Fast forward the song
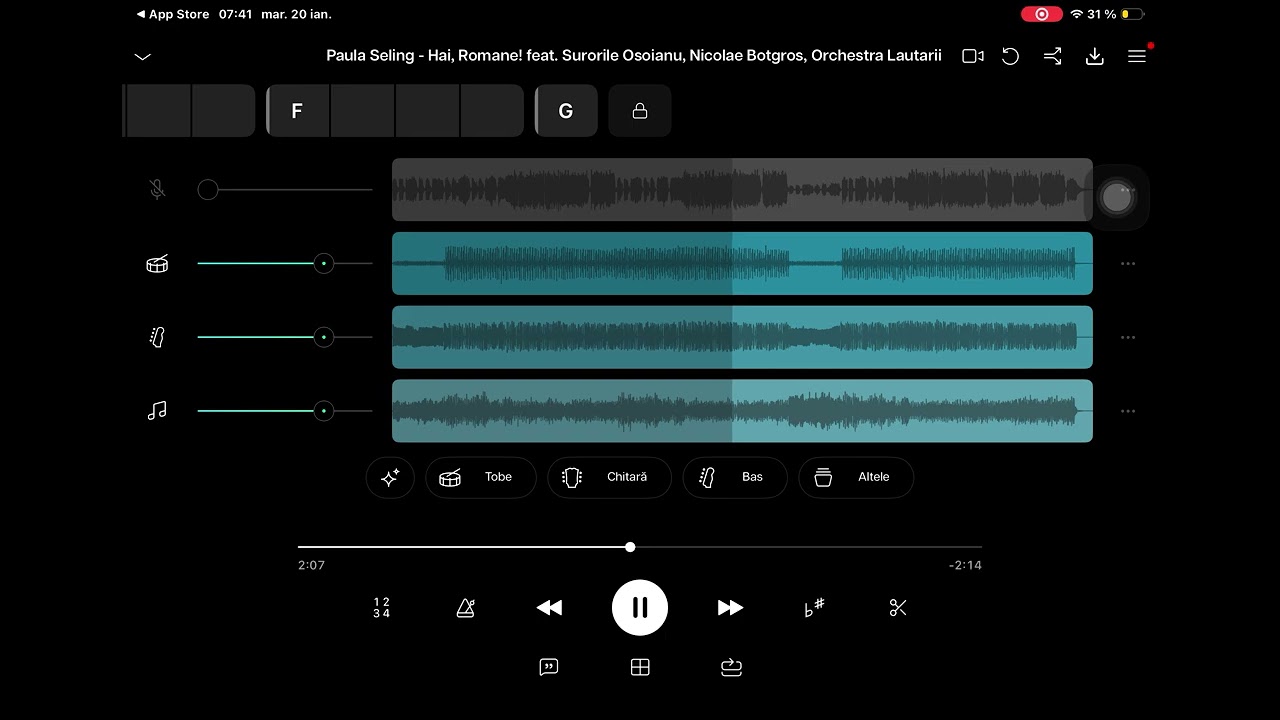The width and height of the screenshot is (1280, 720). (731, 608)
